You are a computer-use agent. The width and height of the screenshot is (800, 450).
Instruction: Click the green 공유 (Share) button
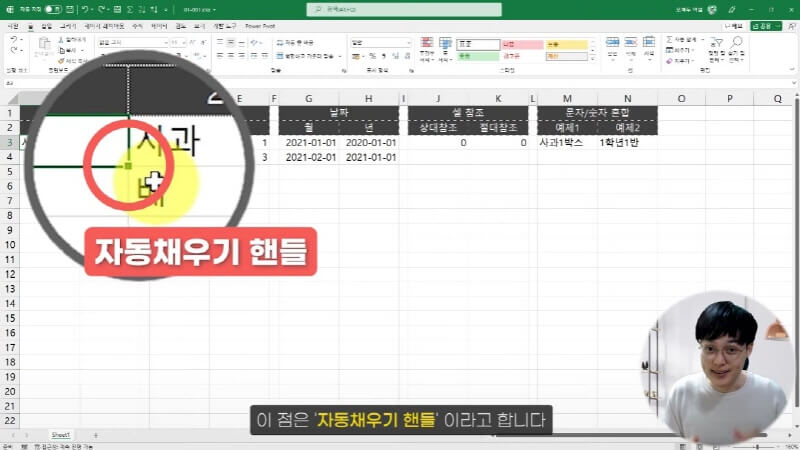point(766,26)
